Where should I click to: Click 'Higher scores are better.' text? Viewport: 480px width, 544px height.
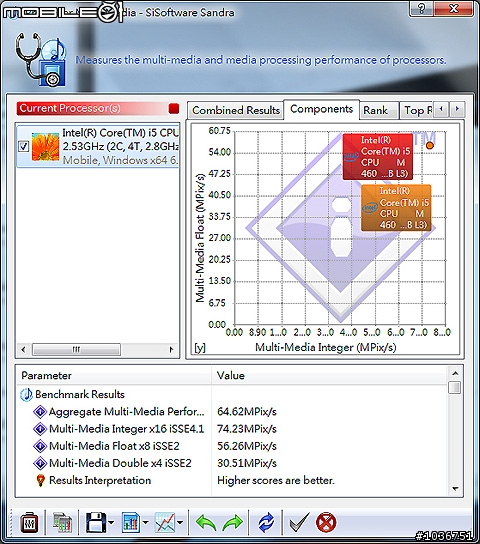coord(276,480)
